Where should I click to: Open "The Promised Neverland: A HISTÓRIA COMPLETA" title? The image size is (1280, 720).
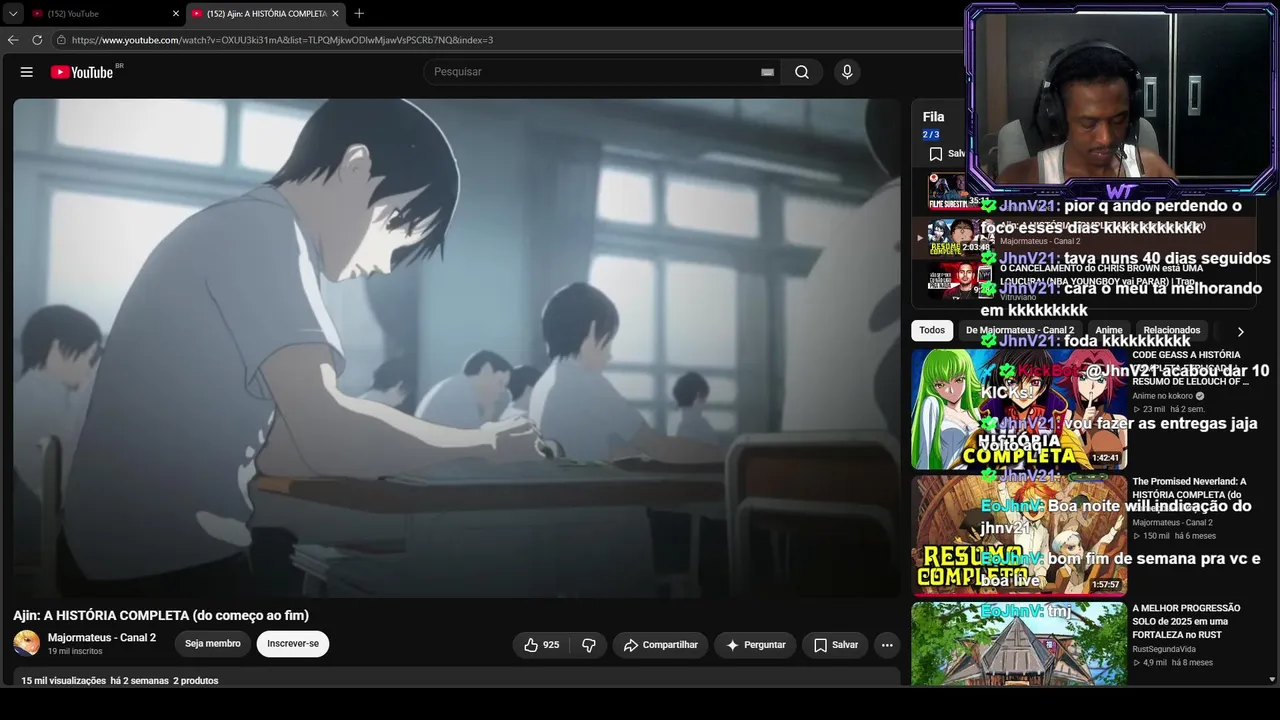click(x=1190, y=495)
